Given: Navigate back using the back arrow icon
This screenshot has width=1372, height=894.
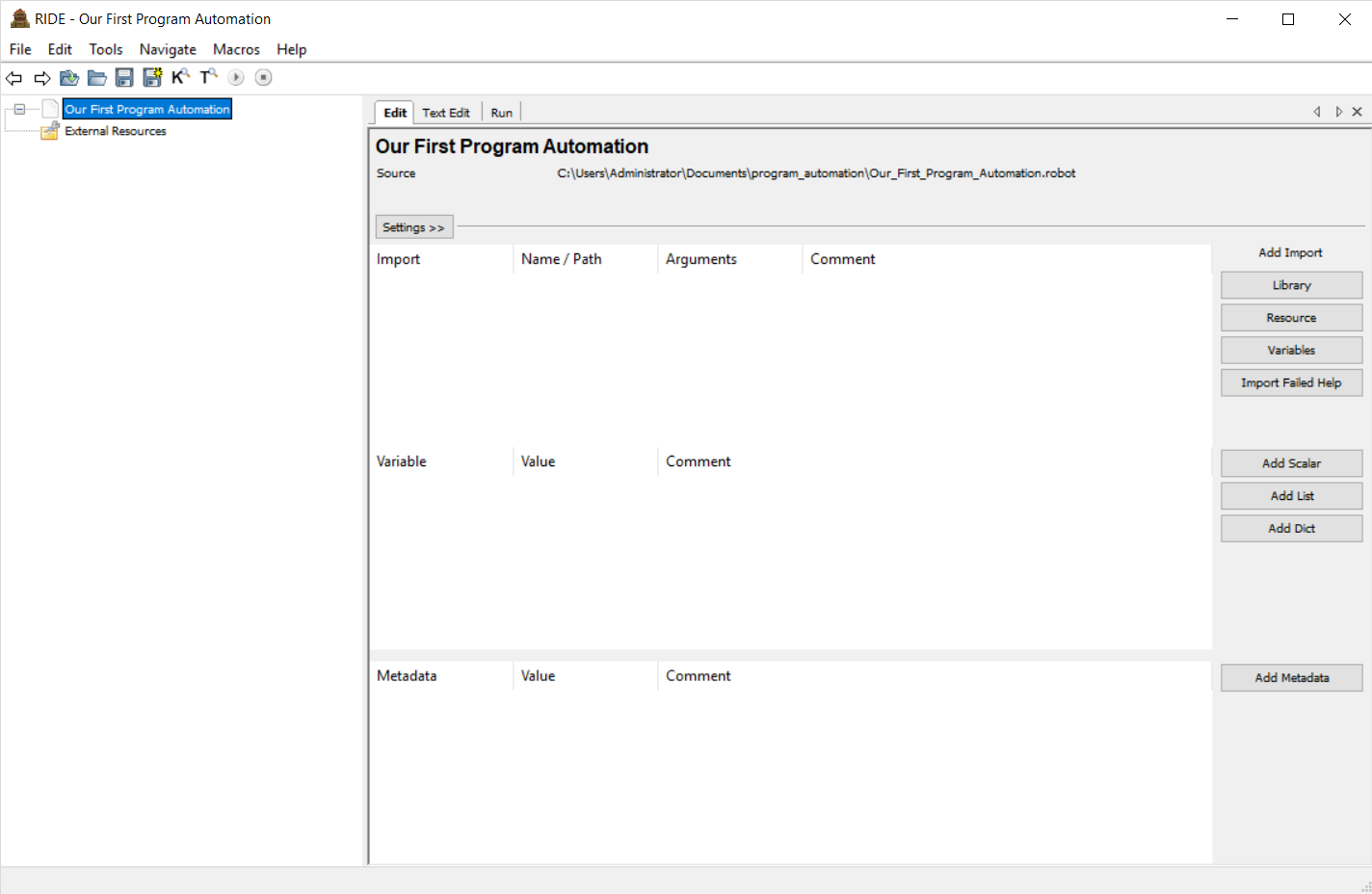Looking at the screenshot, I should point(13,77).
